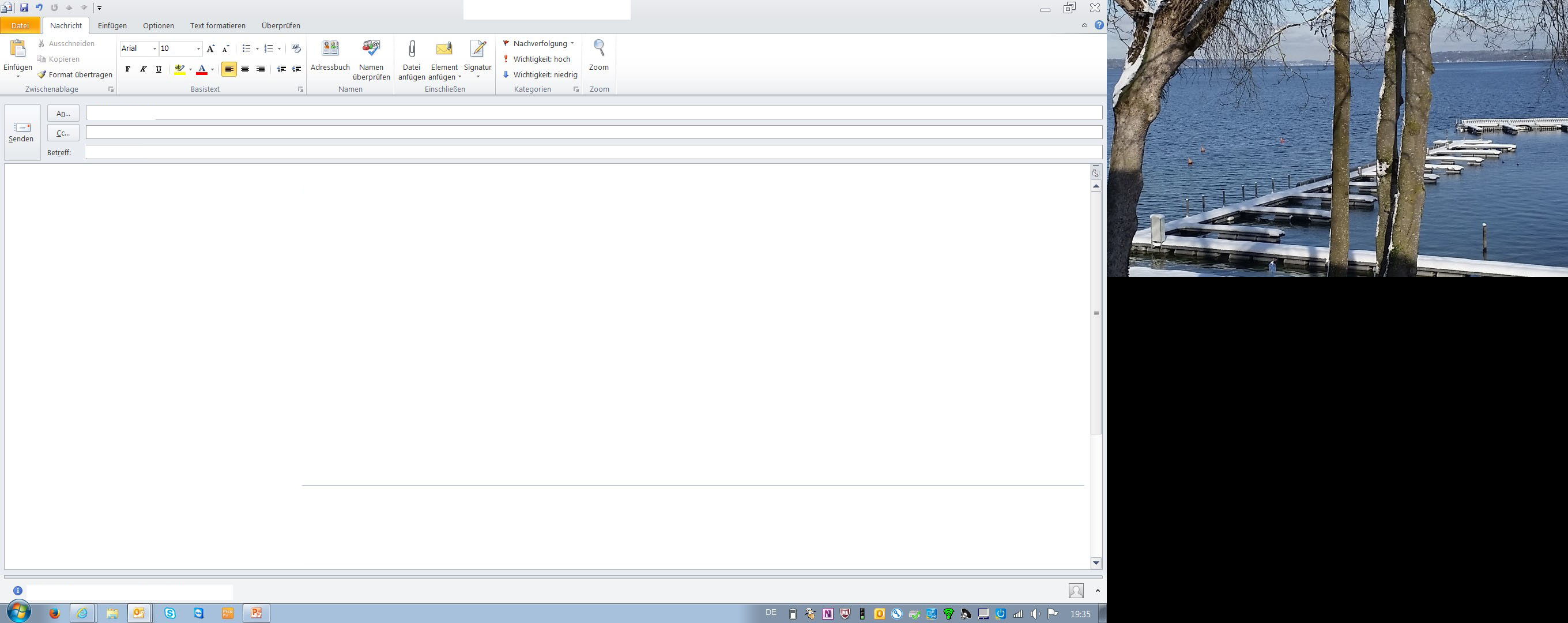
Task: Toggle bold formatting
Action: coord(128,69)
